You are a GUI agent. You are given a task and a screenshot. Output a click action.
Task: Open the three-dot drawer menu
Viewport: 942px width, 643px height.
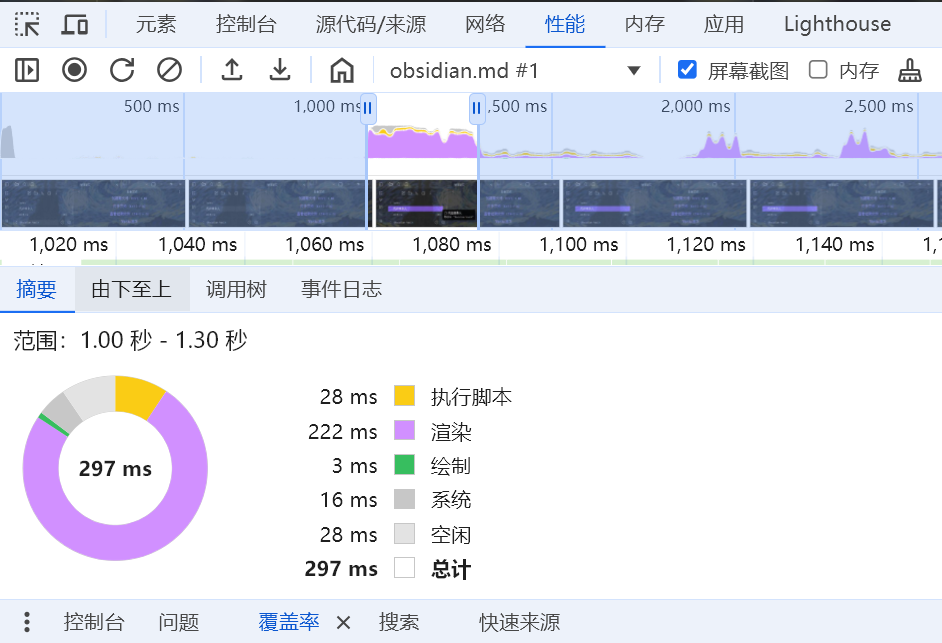click(27, 622)
